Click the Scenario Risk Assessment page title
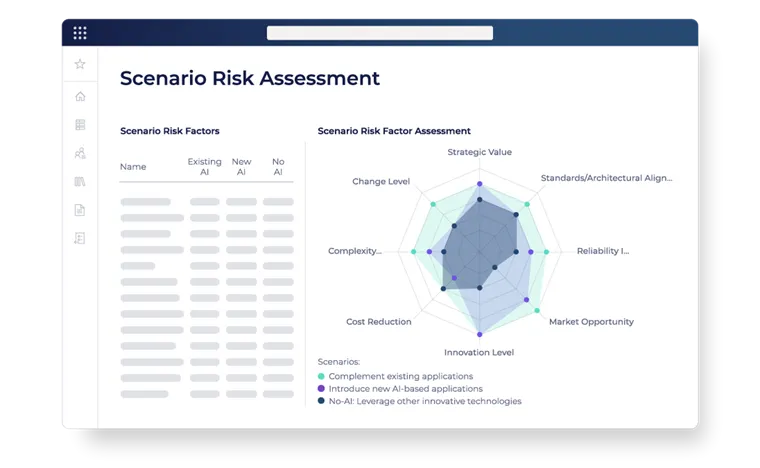The height and width of the screenshot is (468, 760). coord(250,78)
